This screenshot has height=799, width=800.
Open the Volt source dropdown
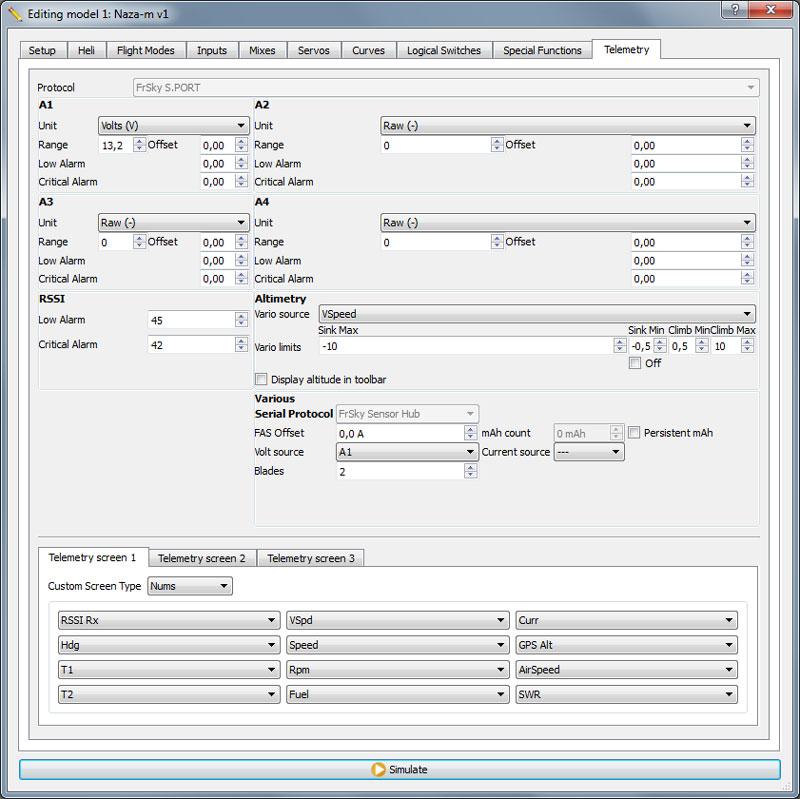click(406, 452)
